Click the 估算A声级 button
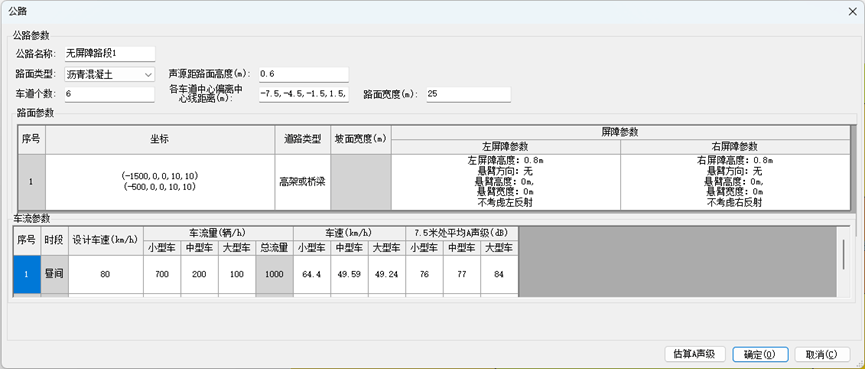This screenshot has height=369, width=865. click(694, 354)
